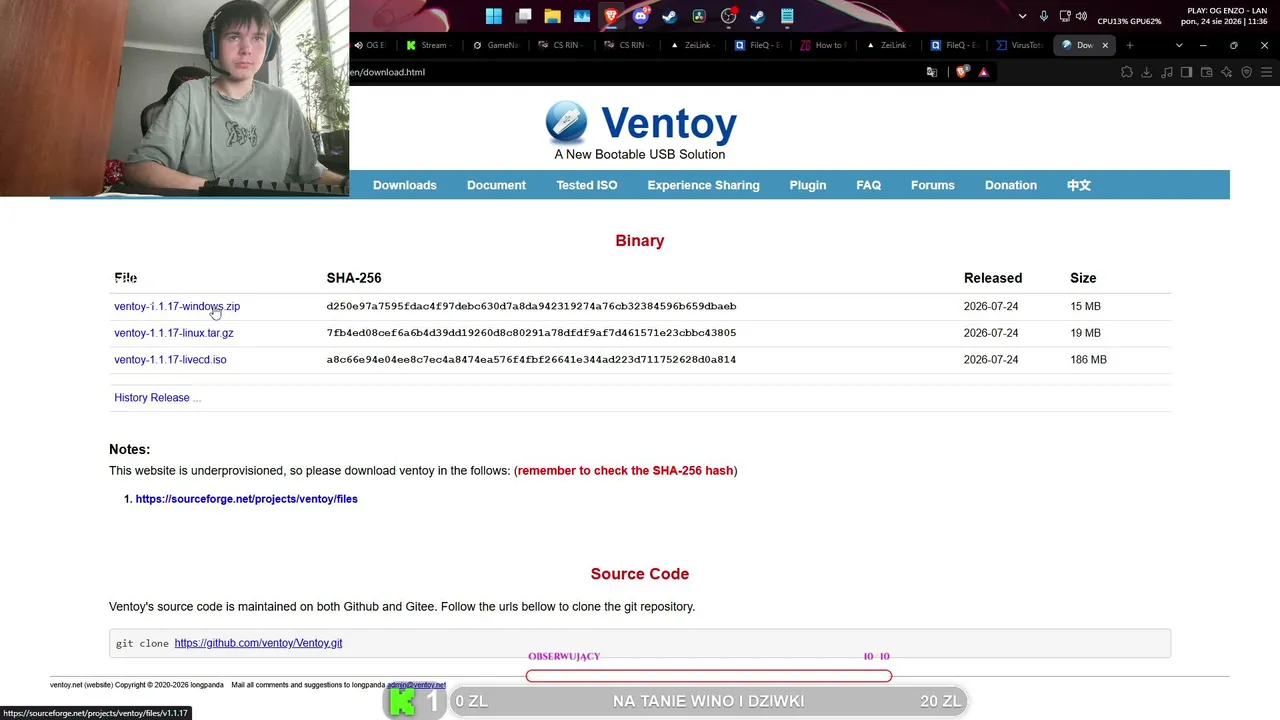Viewport: 1280px width, 720px height.
Task: Click the livecd.iso SHA-256 hash
Action: (x=531, y=360)
